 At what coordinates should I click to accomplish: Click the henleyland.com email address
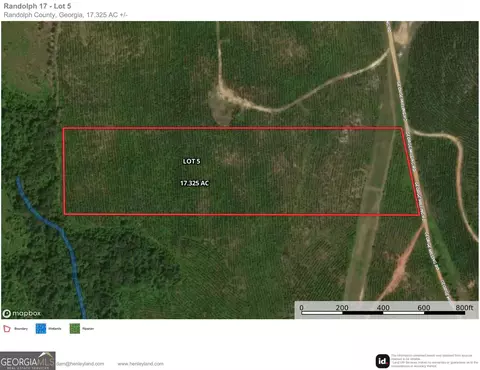[x=80, y=364]
